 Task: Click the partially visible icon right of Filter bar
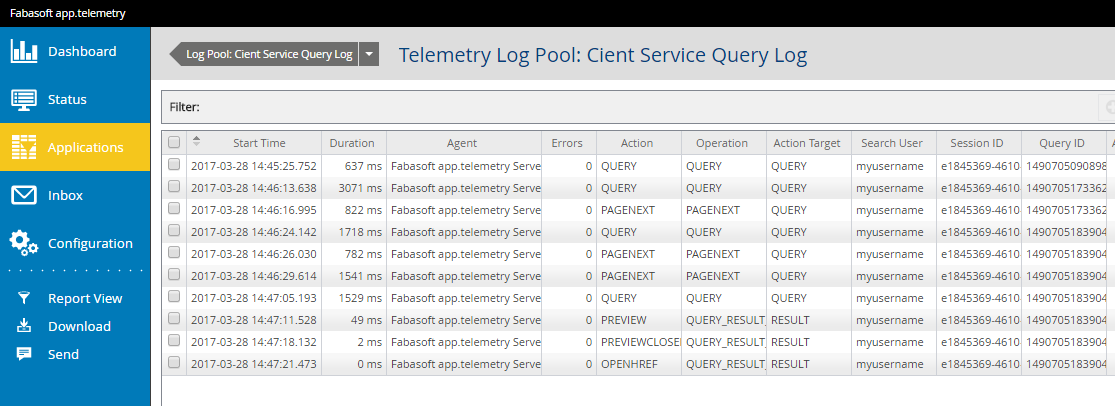point(1107,107)
